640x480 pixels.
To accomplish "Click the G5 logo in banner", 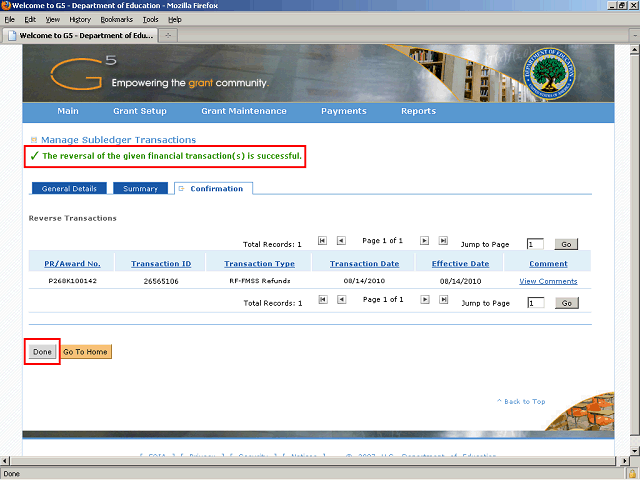I will click(x=83, y=73).
